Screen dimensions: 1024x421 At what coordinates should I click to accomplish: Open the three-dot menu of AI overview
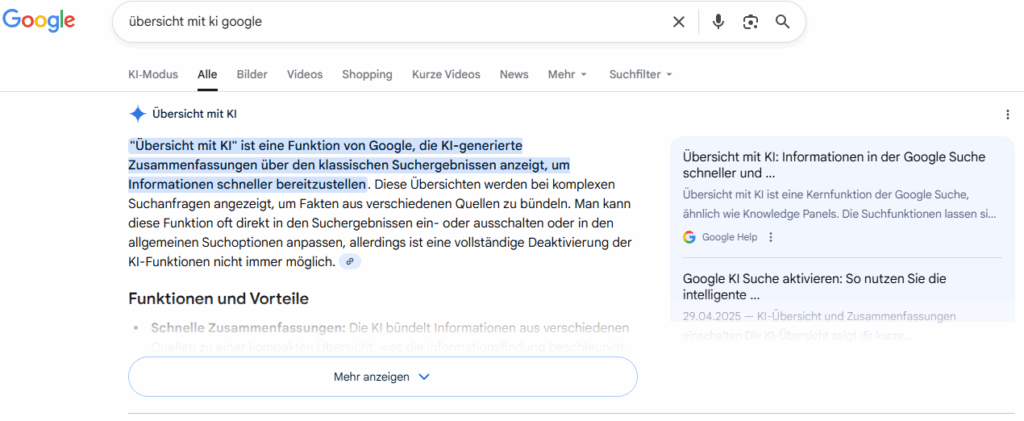coord(1008,115)
